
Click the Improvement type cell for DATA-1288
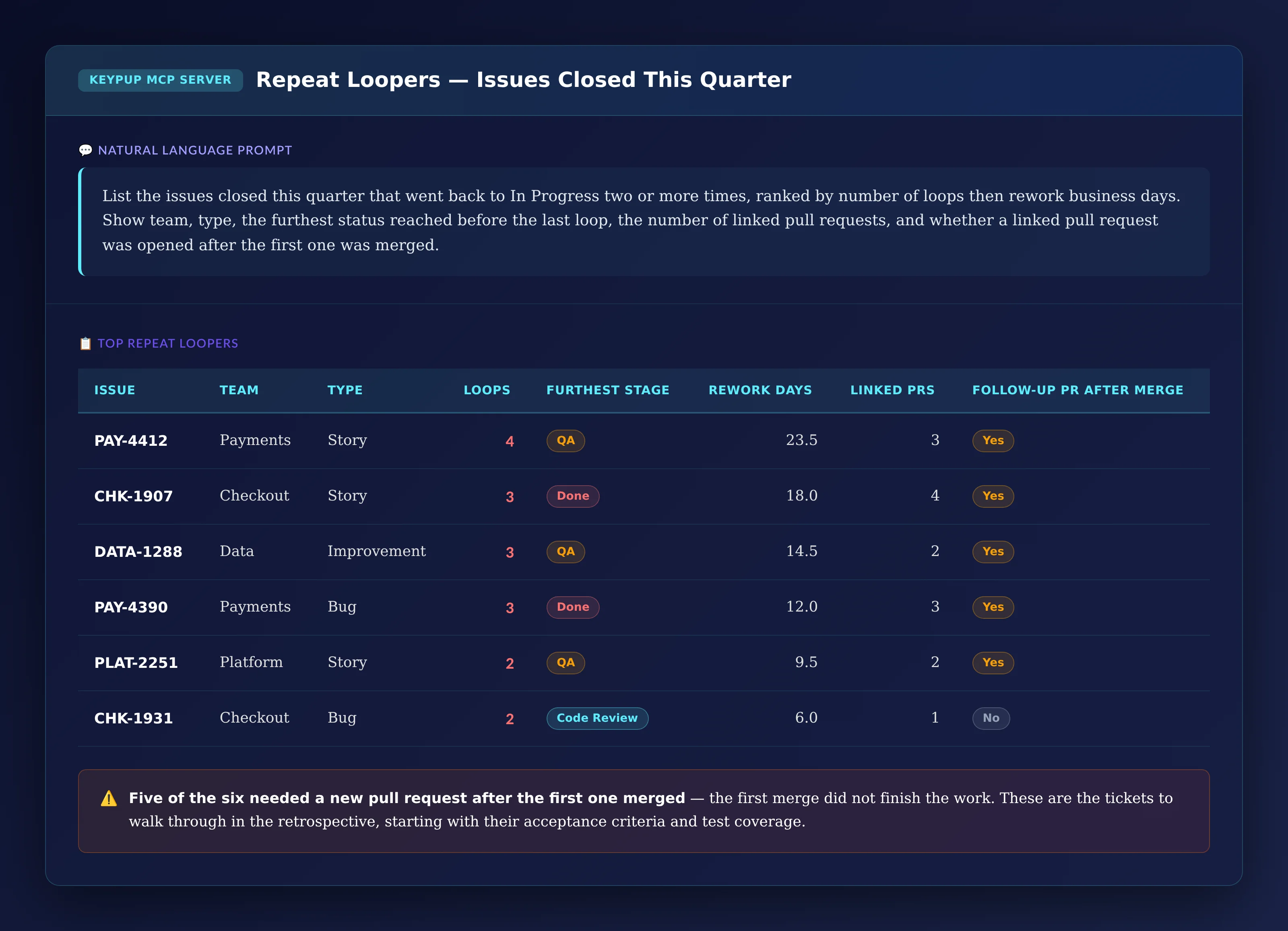point(376,552)
